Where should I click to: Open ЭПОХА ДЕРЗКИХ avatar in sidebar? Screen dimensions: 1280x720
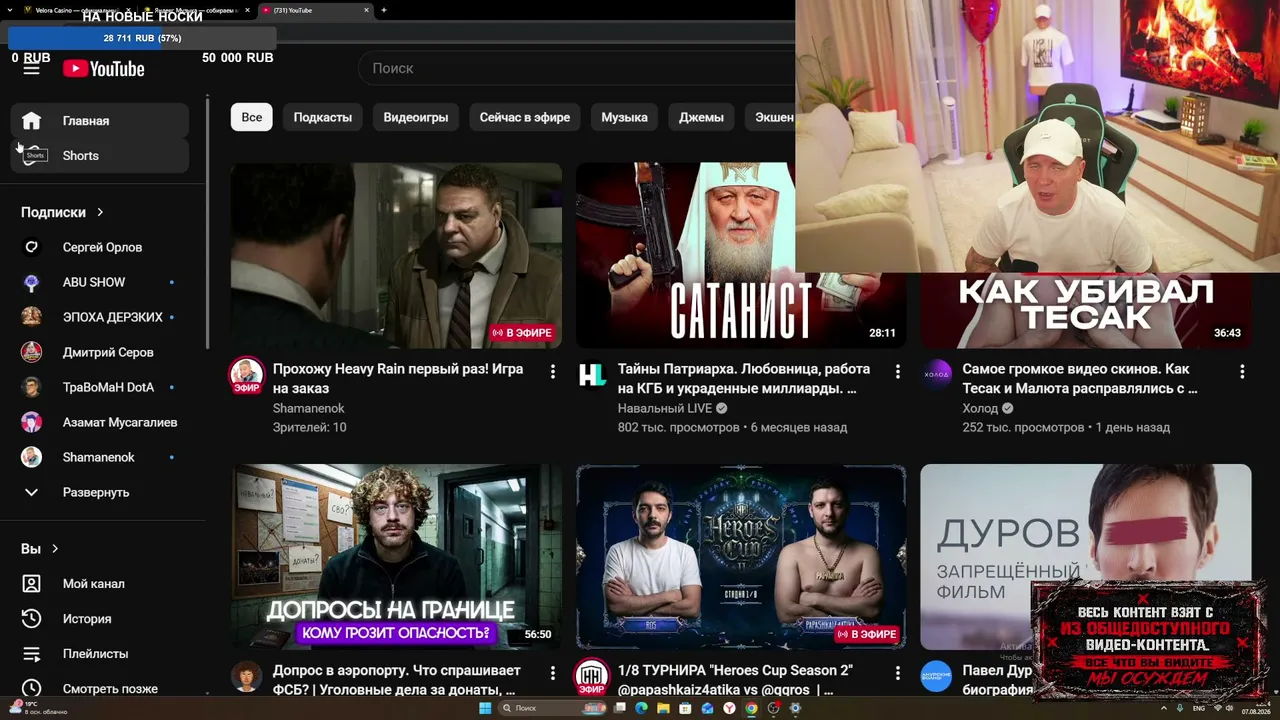point(32,317)
